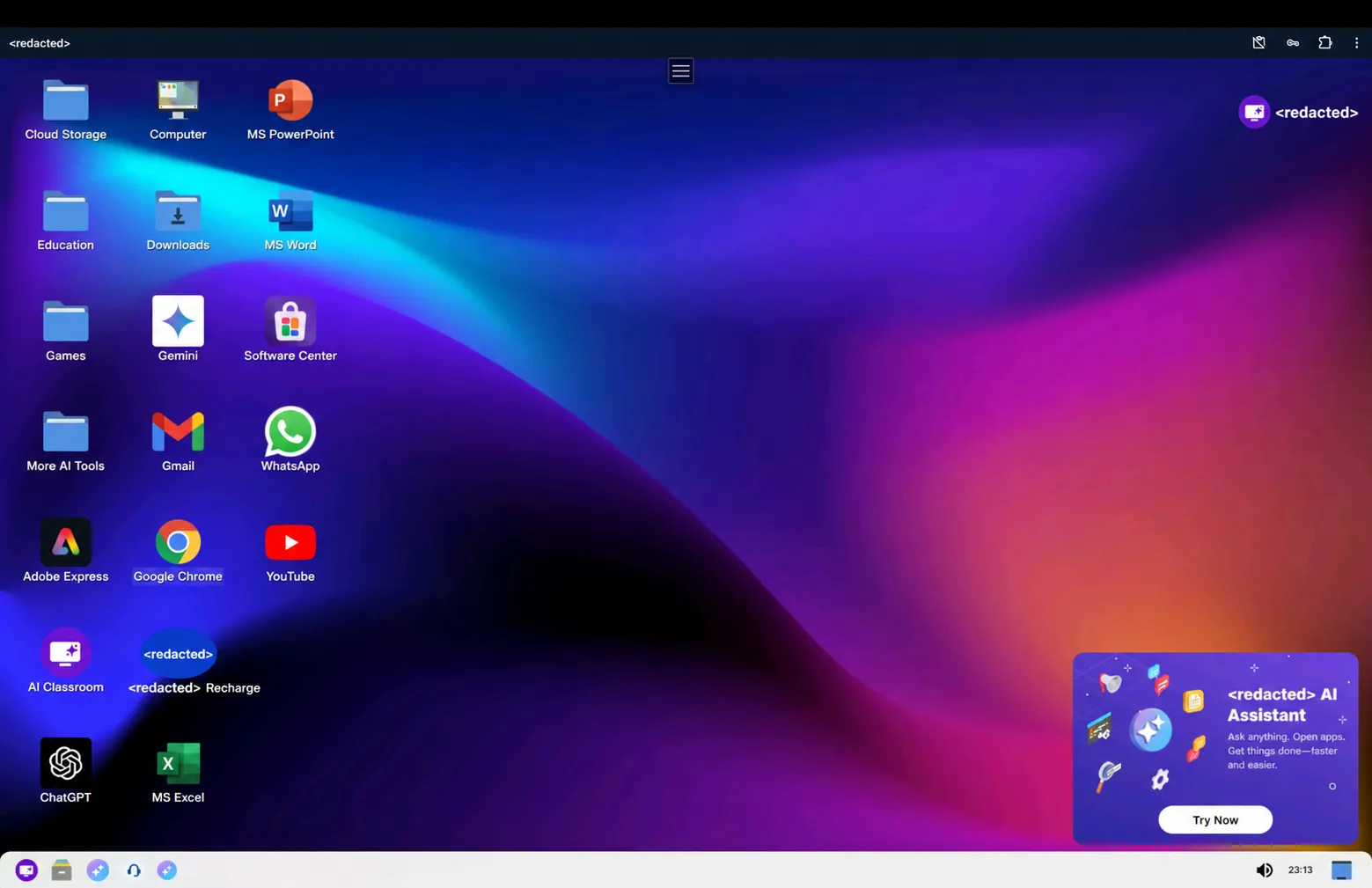Click the purple monitor logo at top right

[x=1254, y=112]
